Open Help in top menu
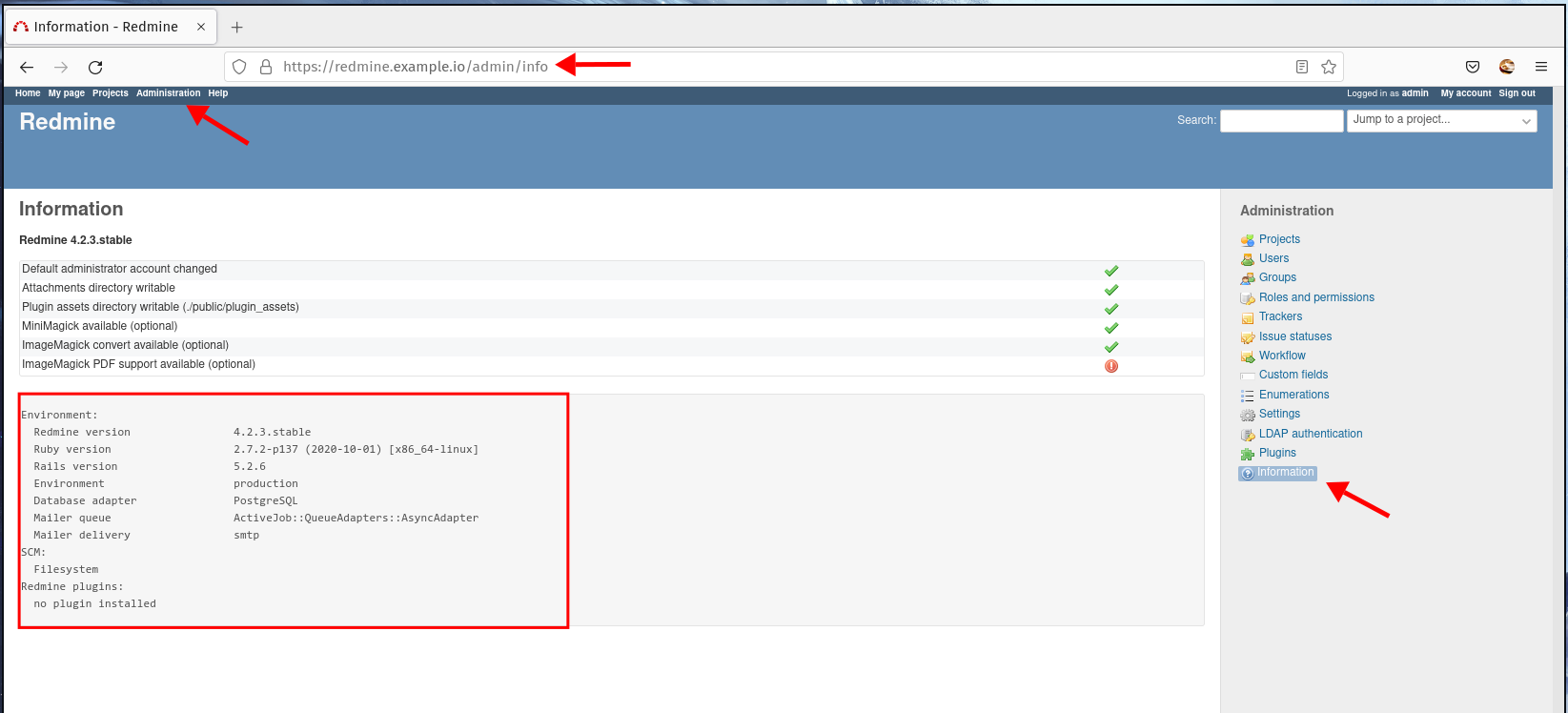This screenshot has width=1568, height=713. point(218,93)
